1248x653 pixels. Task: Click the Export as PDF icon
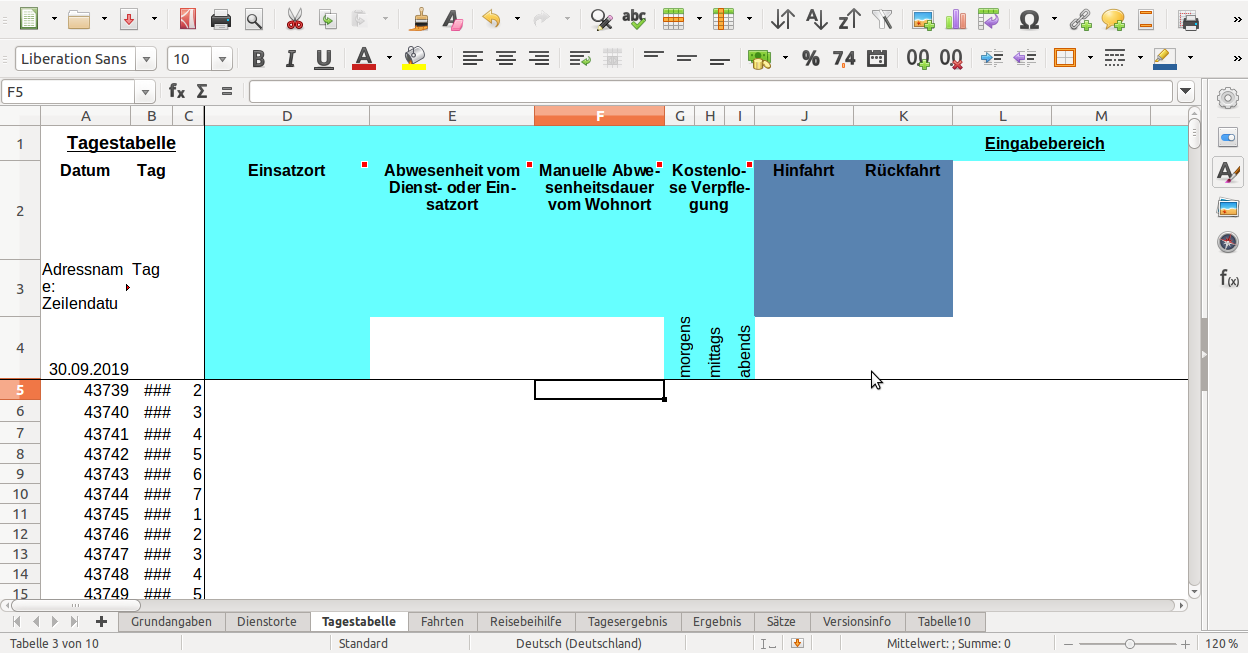(188, 19)
